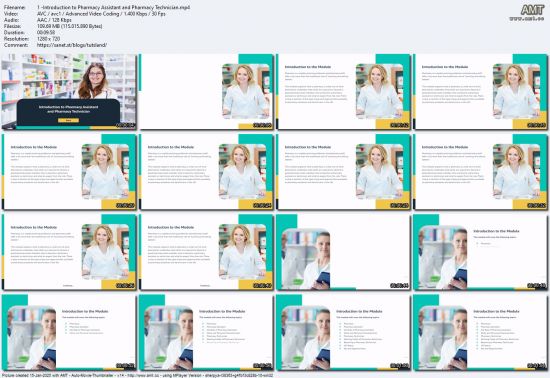Open the blank slide thumbnail showing only the blonde pharmacist
This screenshot has height=378, width=550.
(206, 92)
